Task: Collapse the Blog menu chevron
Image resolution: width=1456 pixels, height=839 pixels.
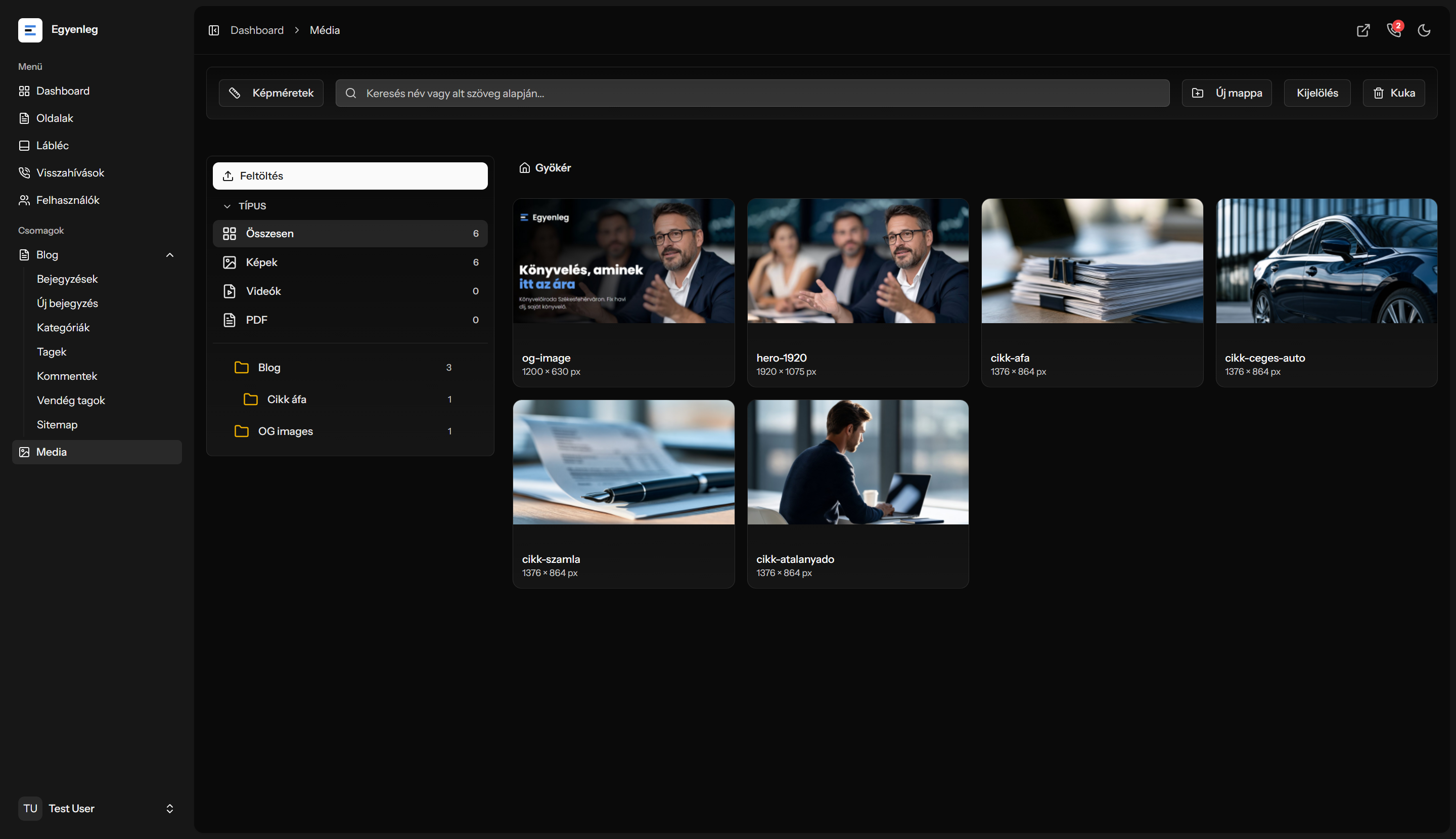Action: (x=170, y=255)
